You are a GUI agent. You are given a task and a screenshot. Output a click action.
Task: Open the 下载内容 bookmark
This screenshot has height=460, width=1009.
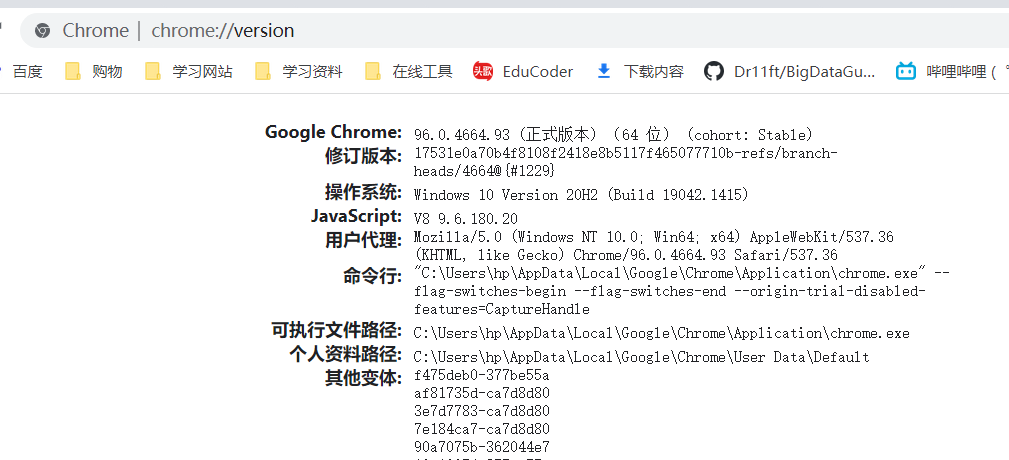coord(640,71)
